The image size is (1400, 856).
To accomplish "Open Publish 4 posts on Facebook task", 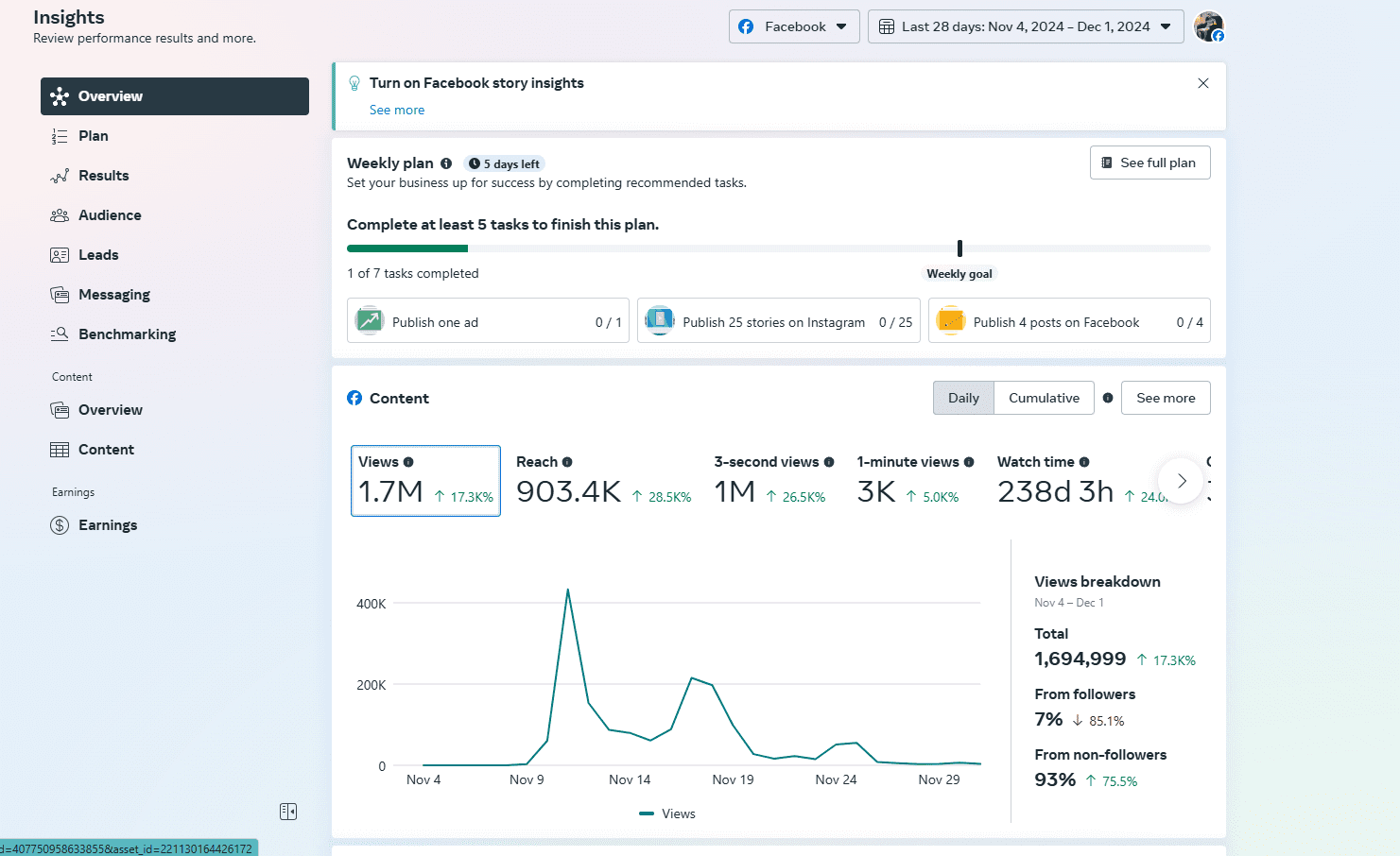I will (1069, 321).
